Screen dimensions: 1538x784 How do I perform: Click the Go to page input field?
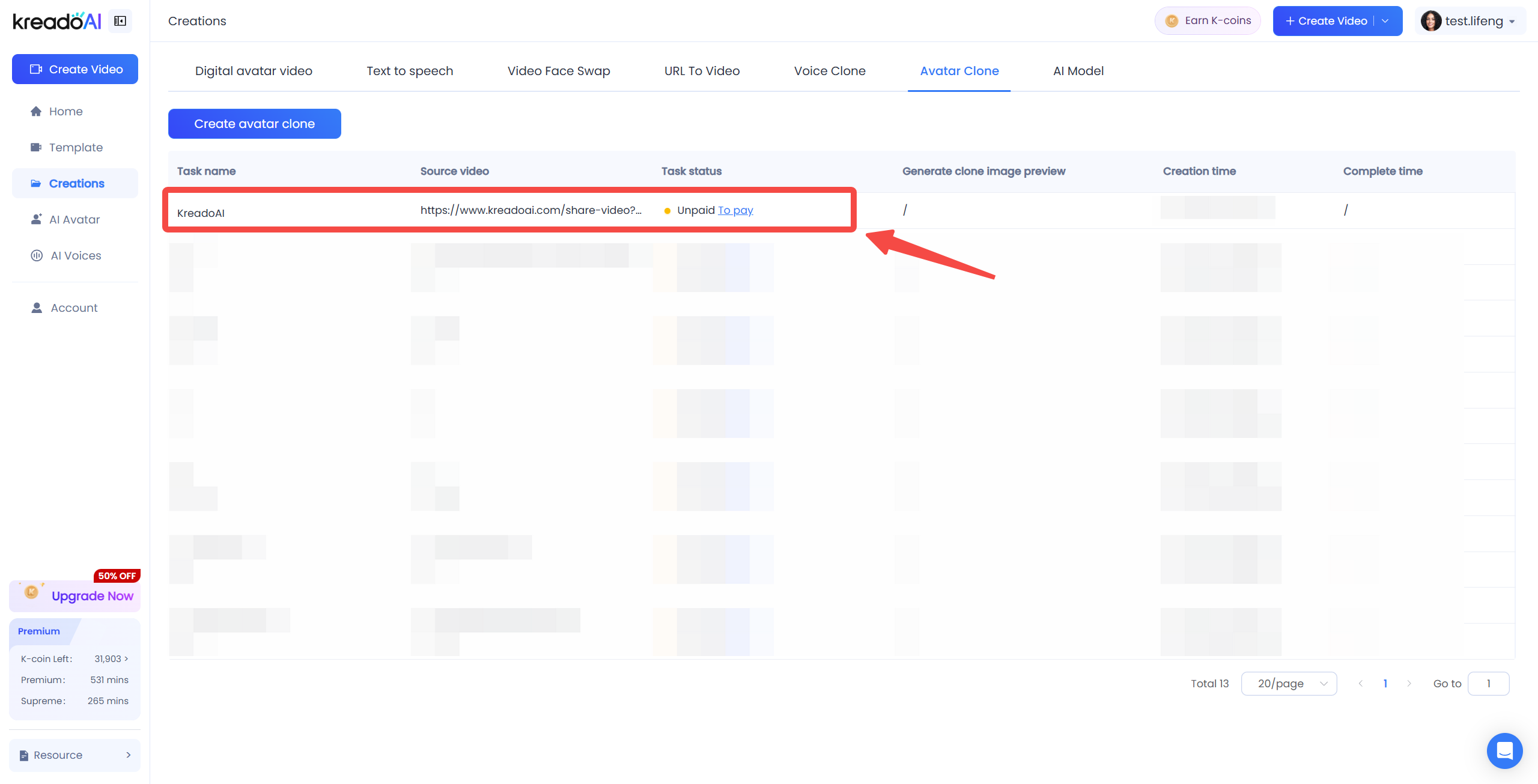[x=1488, y=684]
